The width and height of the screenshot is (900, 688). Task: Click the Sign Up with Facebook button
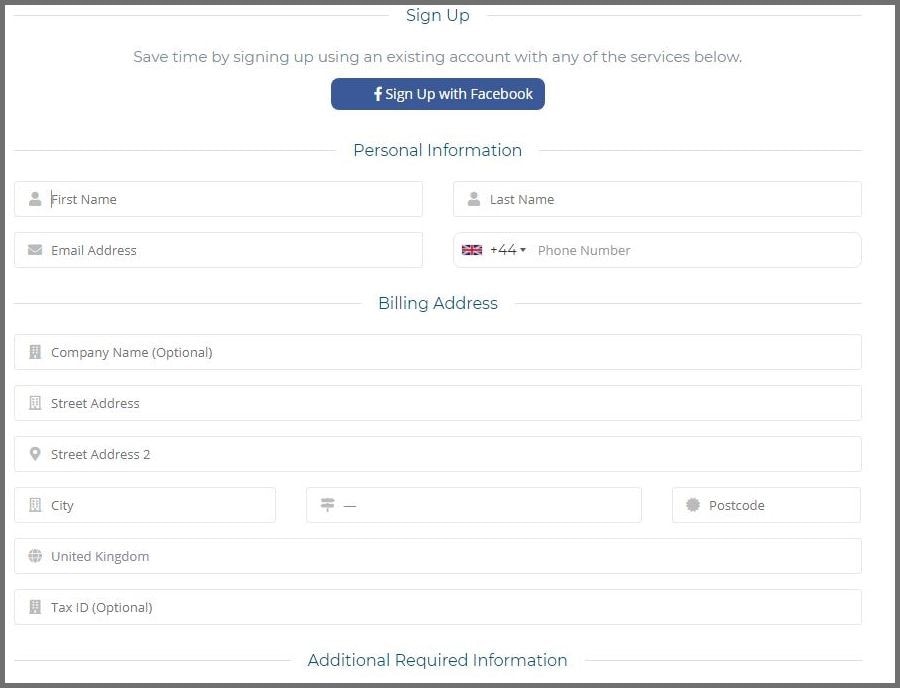(x=437, y=94)
